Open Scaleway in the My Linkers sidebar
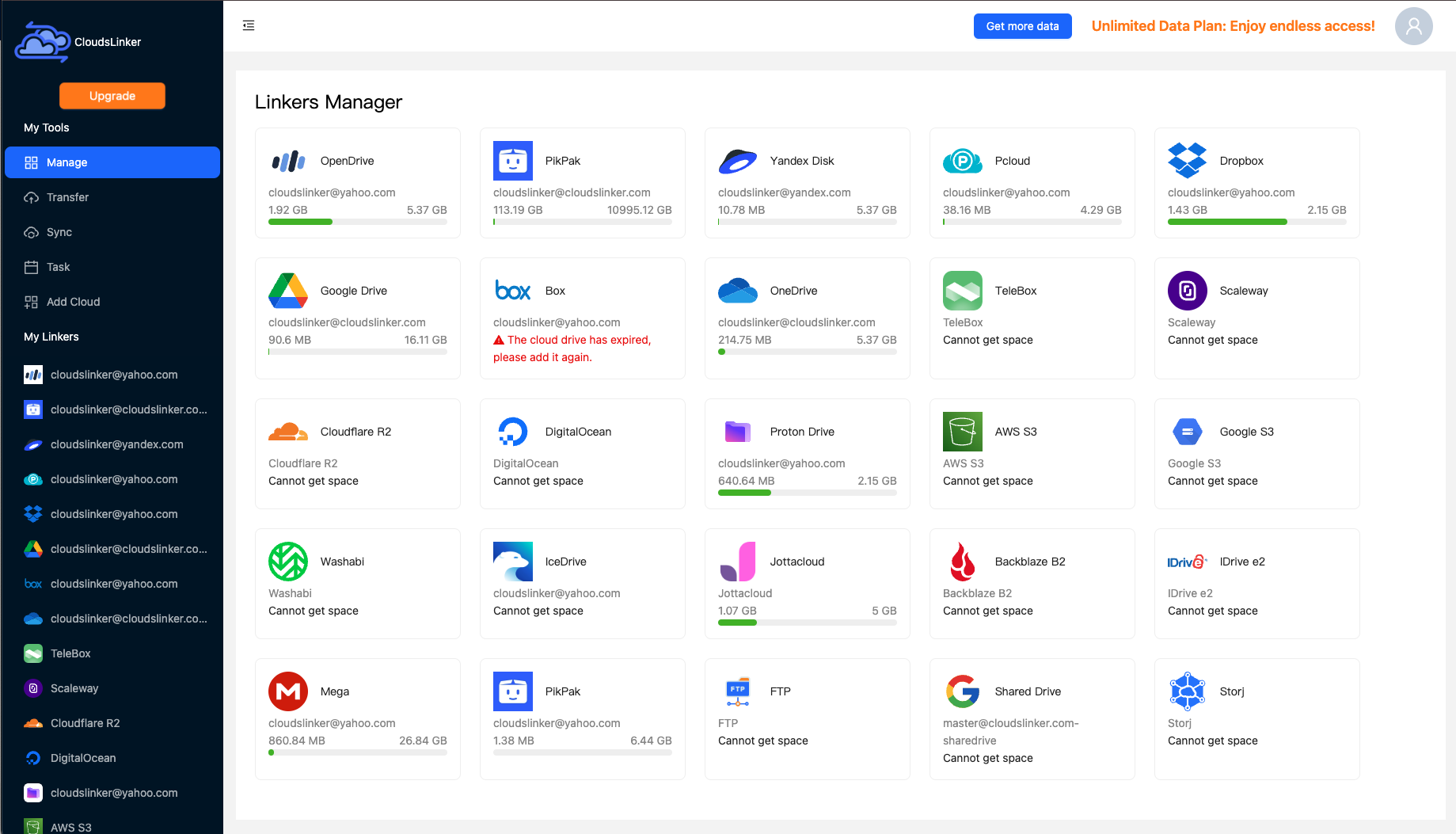Screen dimensions: 1456x834 tap(112, 688)
